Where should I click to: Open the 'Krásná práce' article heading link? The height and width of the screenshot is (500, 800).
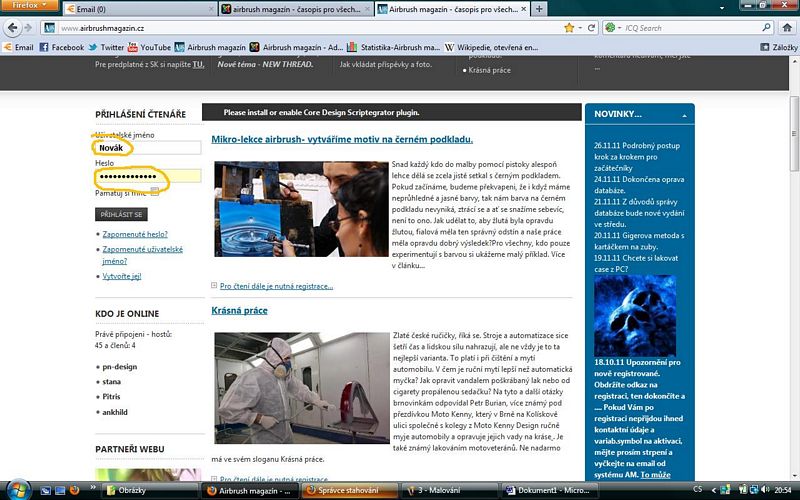[239, 311]
